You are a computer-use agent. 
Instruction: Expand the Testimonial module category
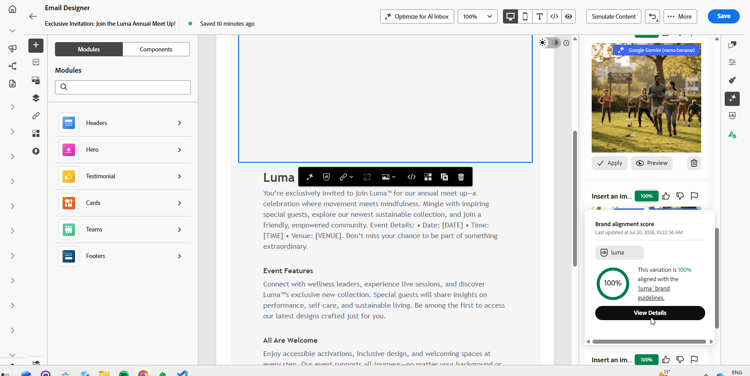coord(123,176)
